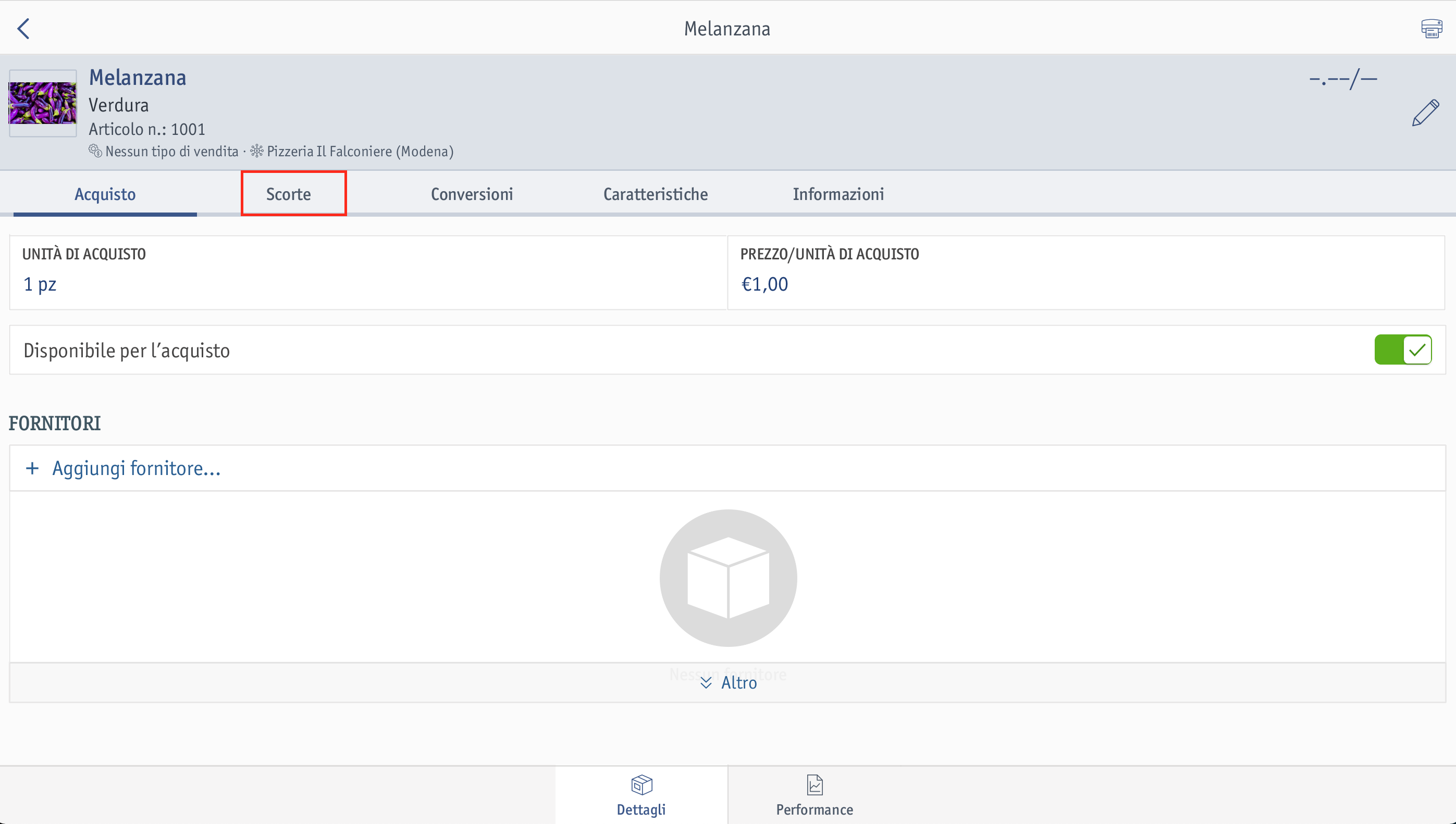
Task: Expand the Altro section
Action: (x=728, y=682)
